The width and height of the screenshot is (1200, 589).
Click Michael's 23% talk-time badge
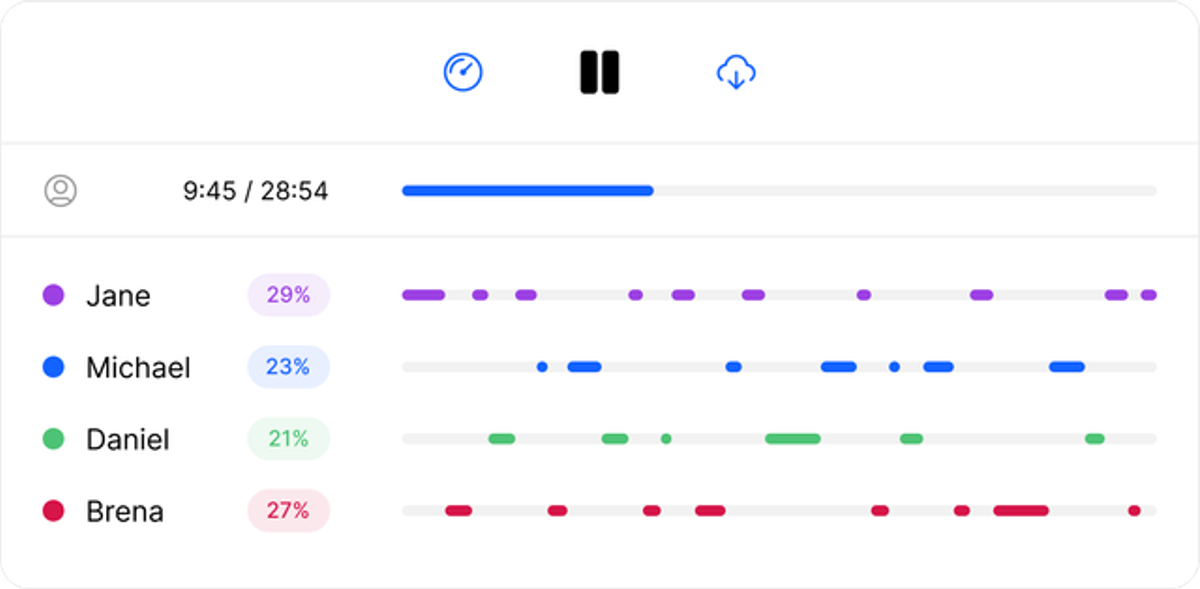288,367
